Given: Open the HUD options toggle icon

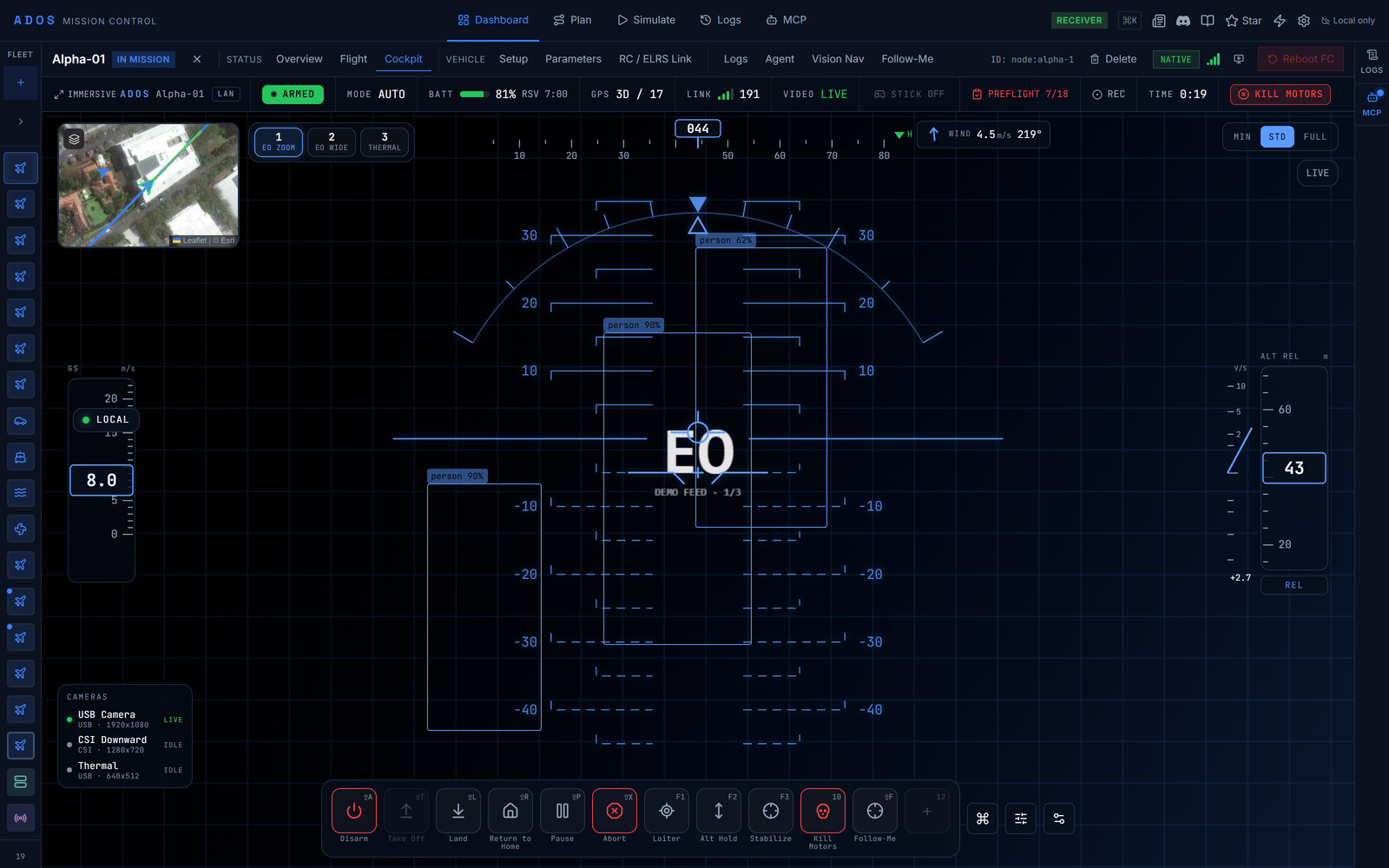Looking at the screenshot, I should tap(1059, 819).
